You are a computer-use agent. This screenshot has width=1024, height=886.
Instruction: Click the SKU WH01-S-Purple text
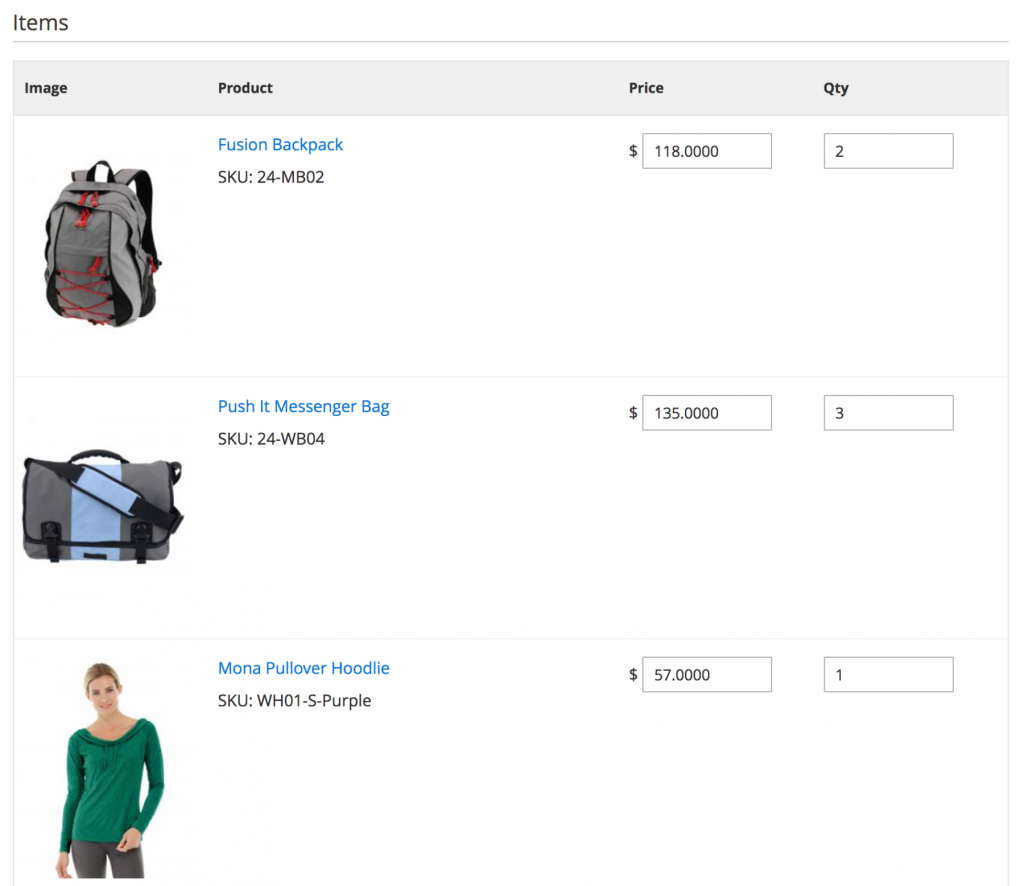[295, 700]
